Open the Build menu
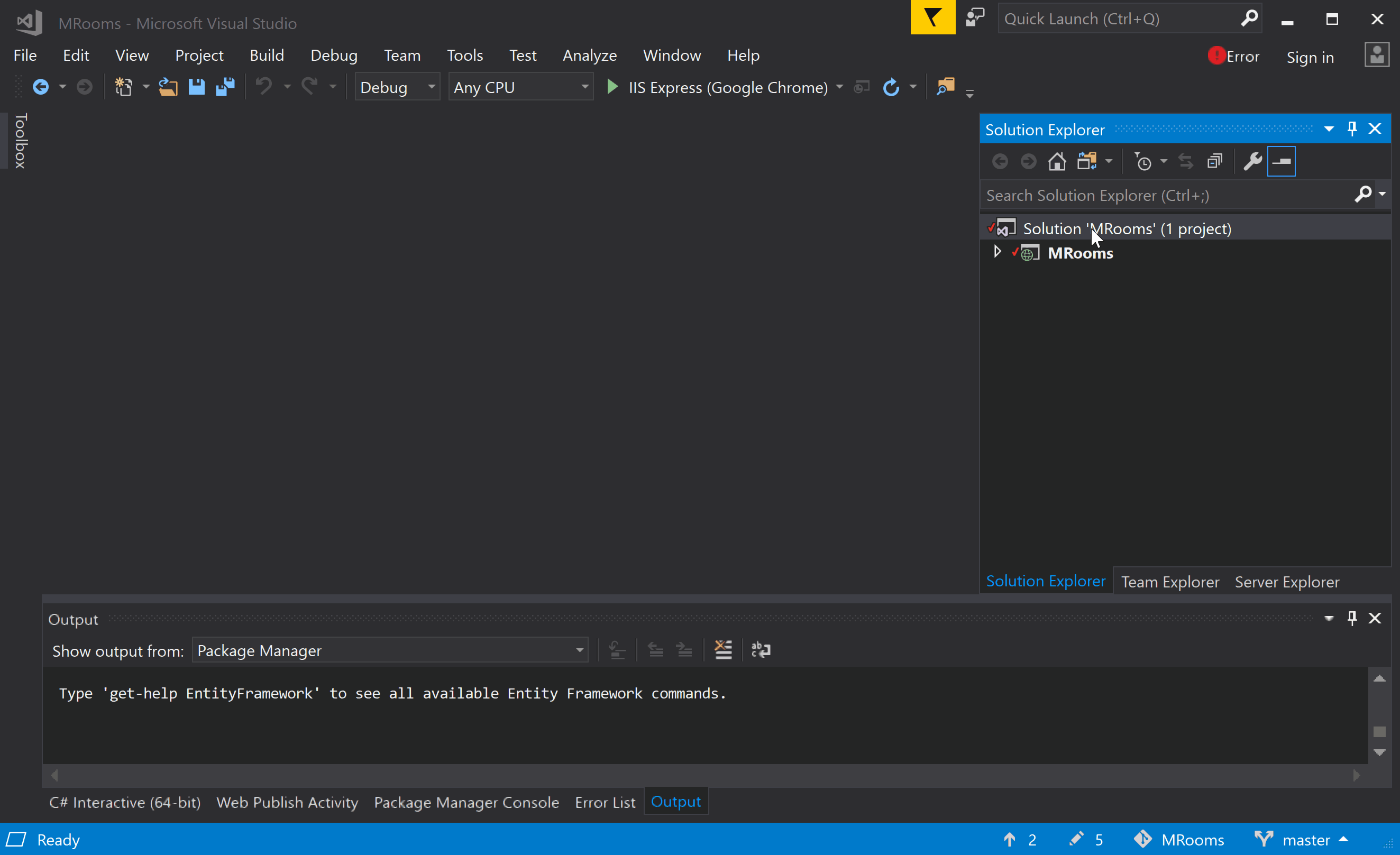The height and width of the screenshot is (855, 1400). coord(267,55)
